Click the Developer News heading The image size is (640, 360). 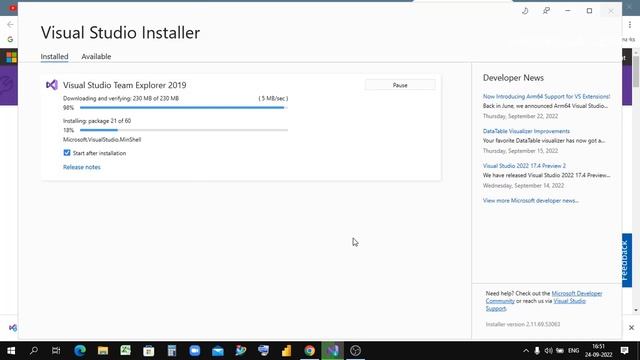pyautogui.click(x=513, y=78)
